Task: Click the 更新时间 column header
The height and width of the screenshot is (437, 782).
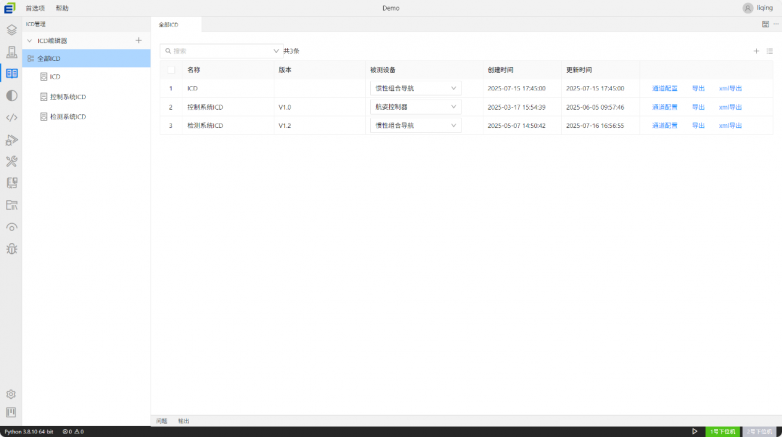Action: coord(579,70)
